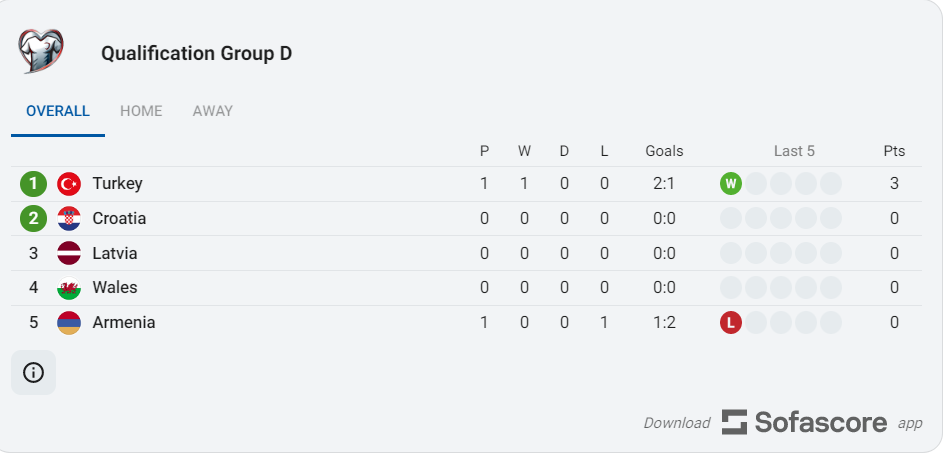Open the Turkey team link
The height and width of the screenshot is (458, 944).
tap(117, 184)
